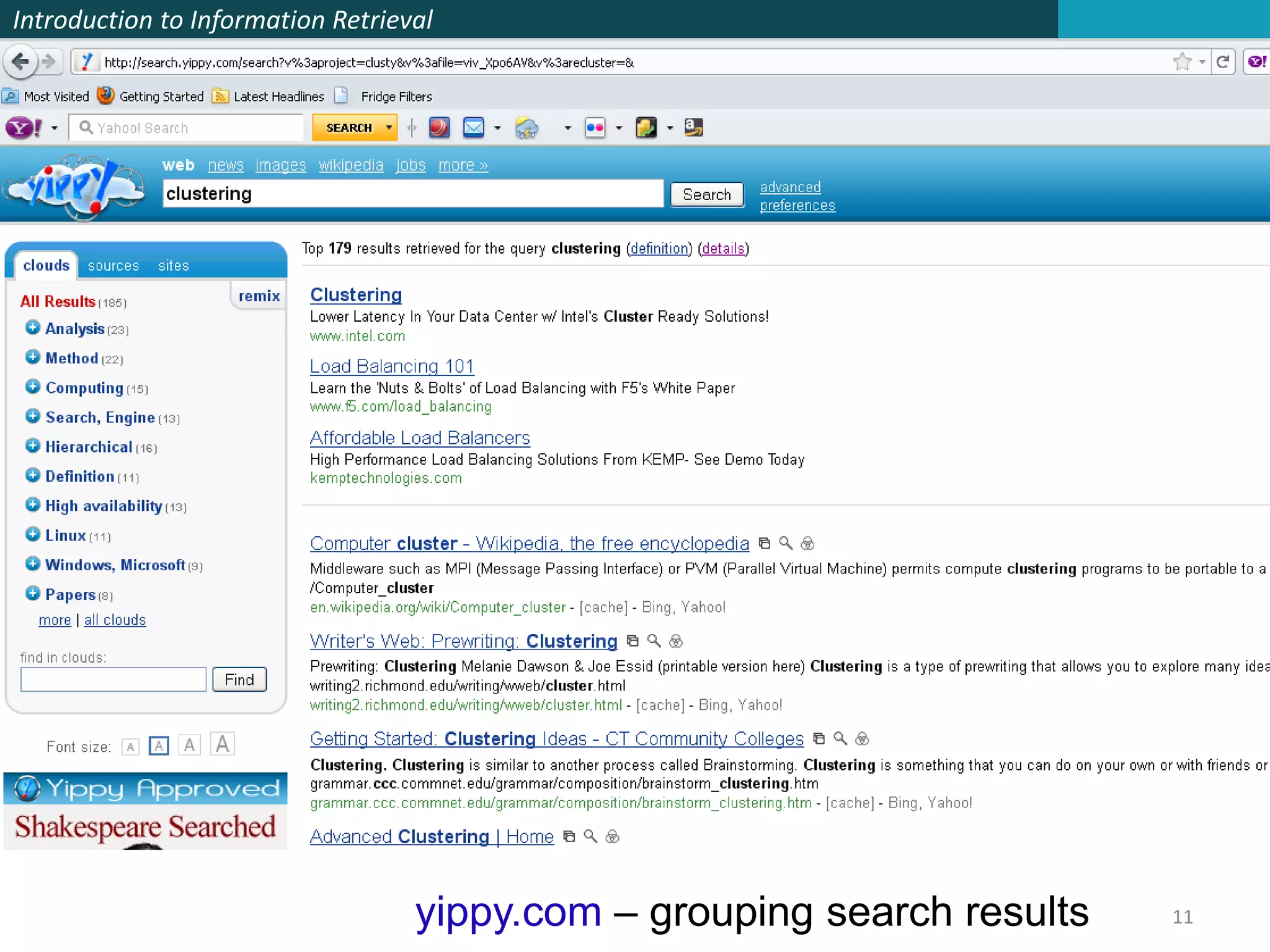The image size is (1270, 952).
Task: Expand the Computing cluster
Action: tap(33, 387)
